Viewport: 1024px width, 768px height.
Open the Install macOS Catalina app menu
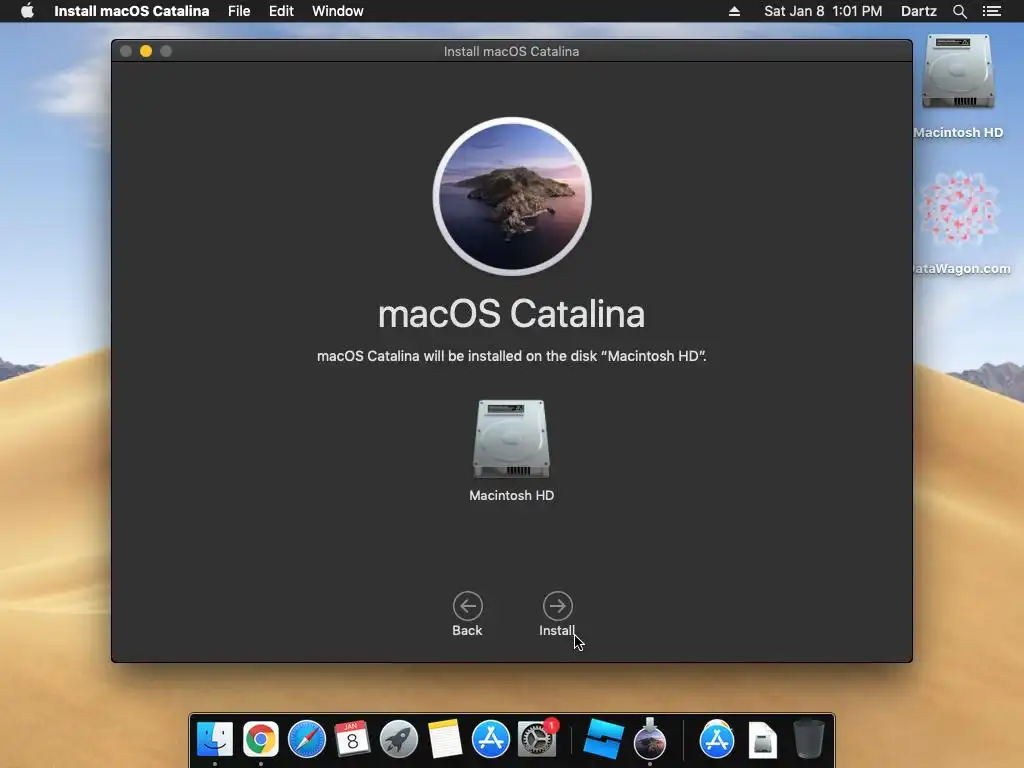click(x=131, y=11)
